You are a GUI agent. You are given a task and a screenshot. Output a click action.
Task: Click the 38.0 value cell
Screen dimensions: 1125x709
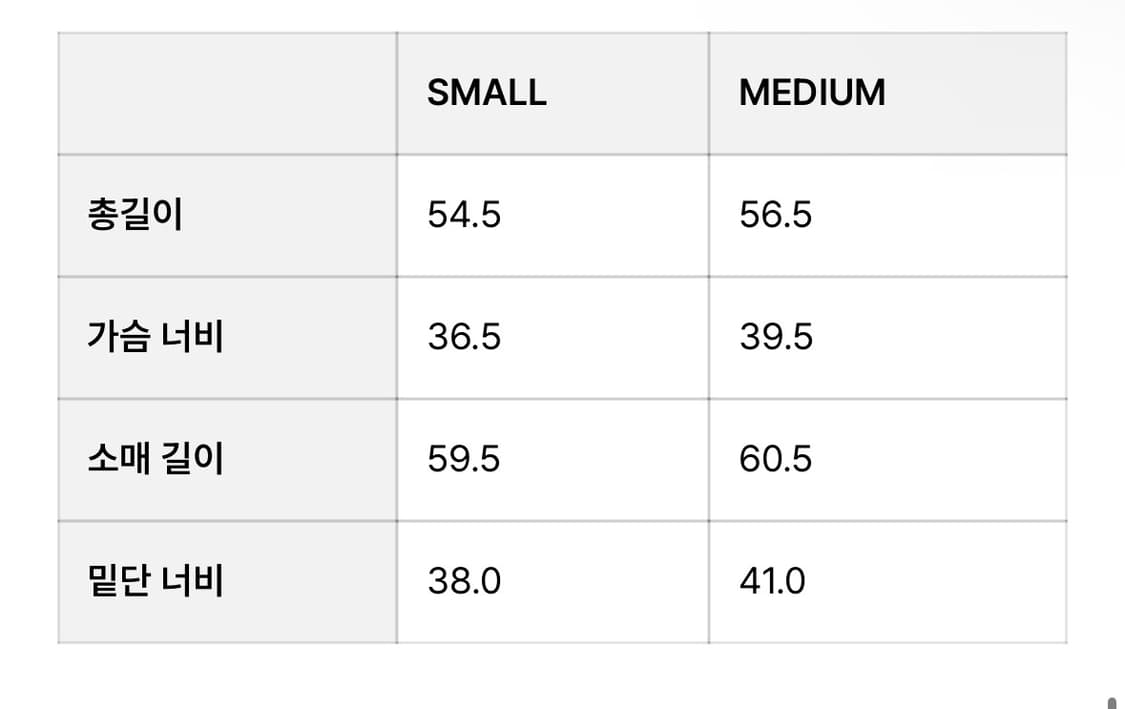464,581
